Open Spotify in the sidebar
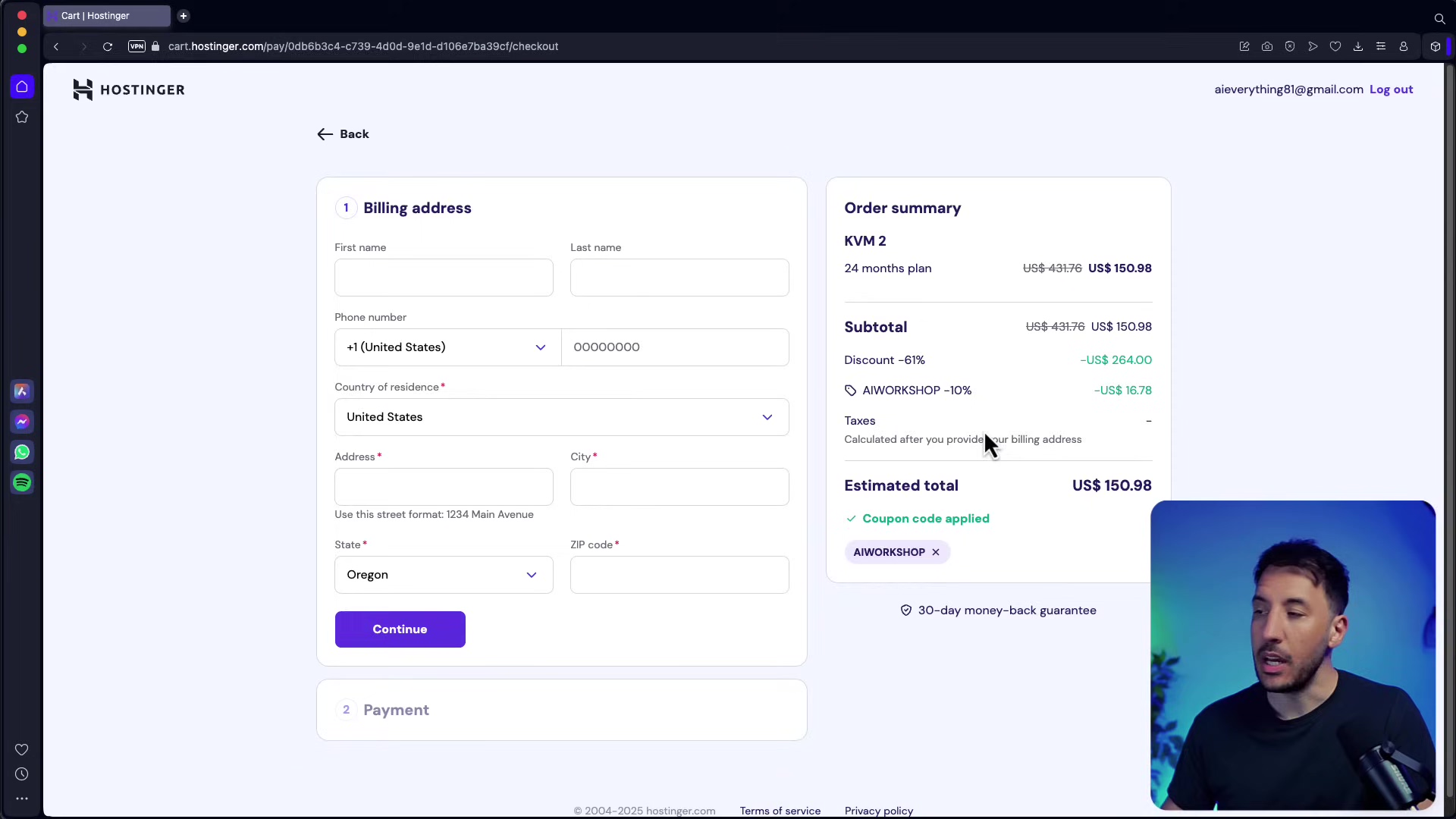The image size is (1456, 819). tap(22, 482)
